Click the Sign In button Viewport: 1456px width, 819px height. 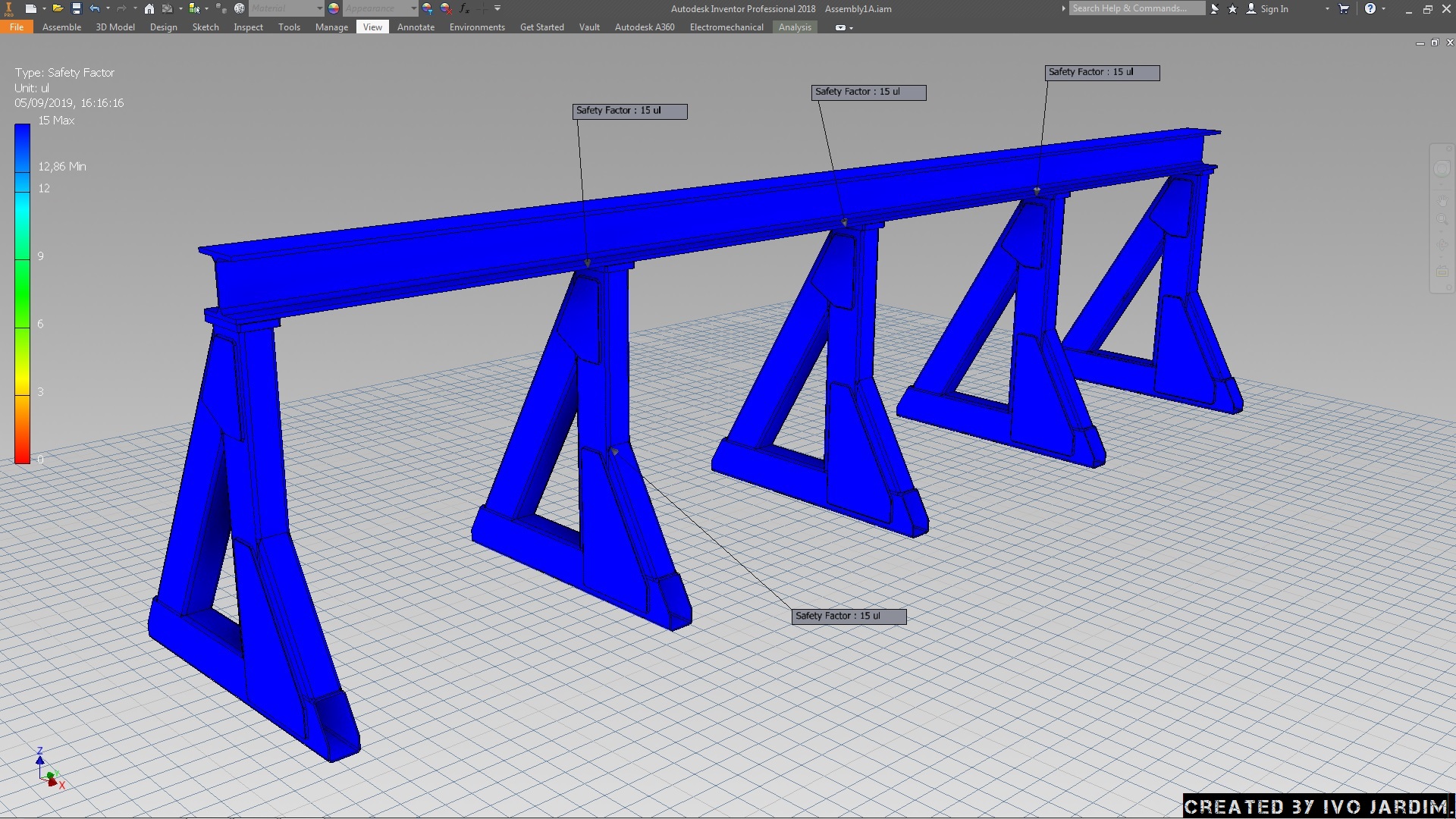click(1274, 8)
